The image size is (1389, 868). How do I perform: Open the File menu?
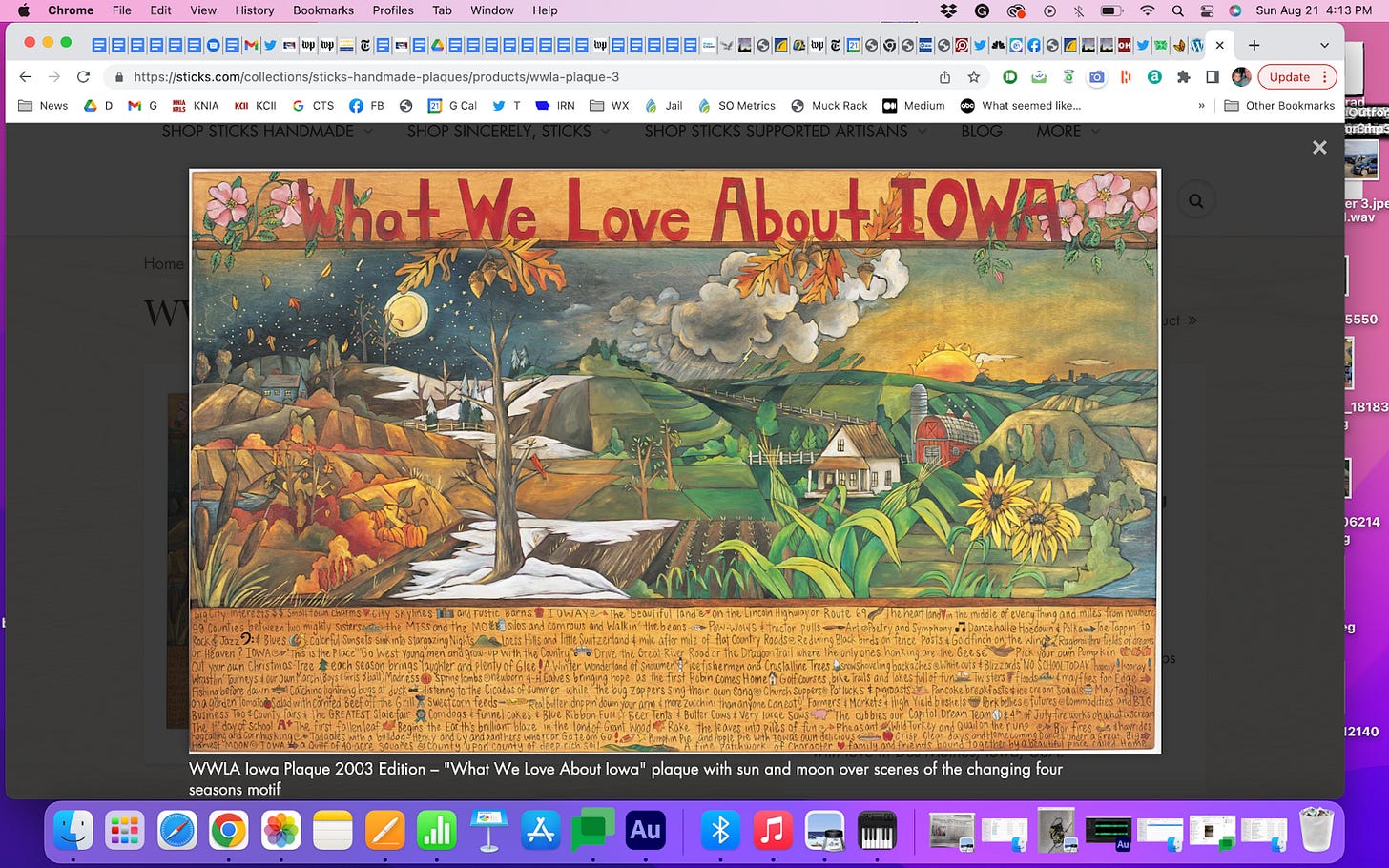click(x=122, y=10)
